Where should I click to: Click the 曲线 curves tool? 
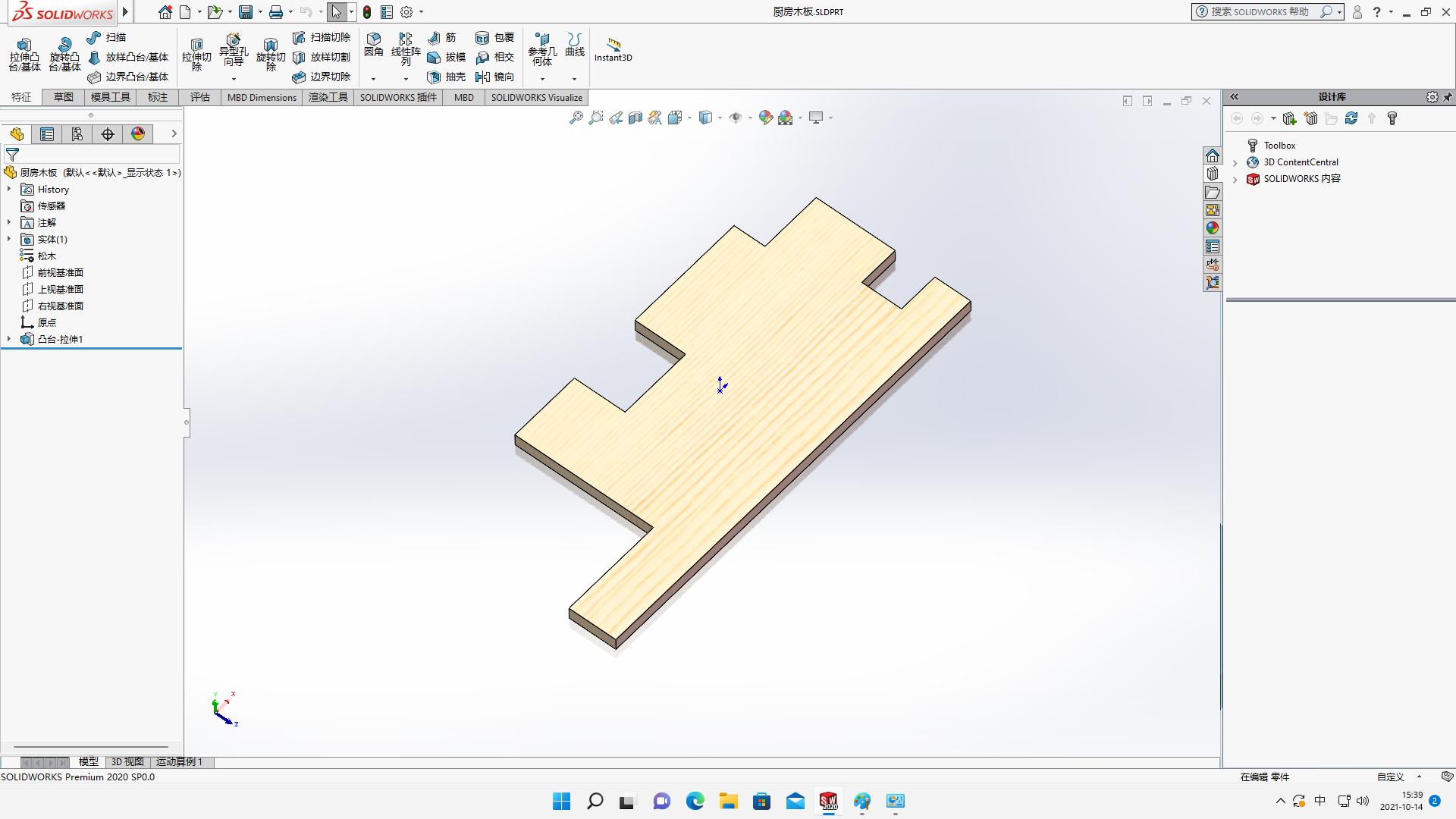pyautogui.click(x=575, y=45)
